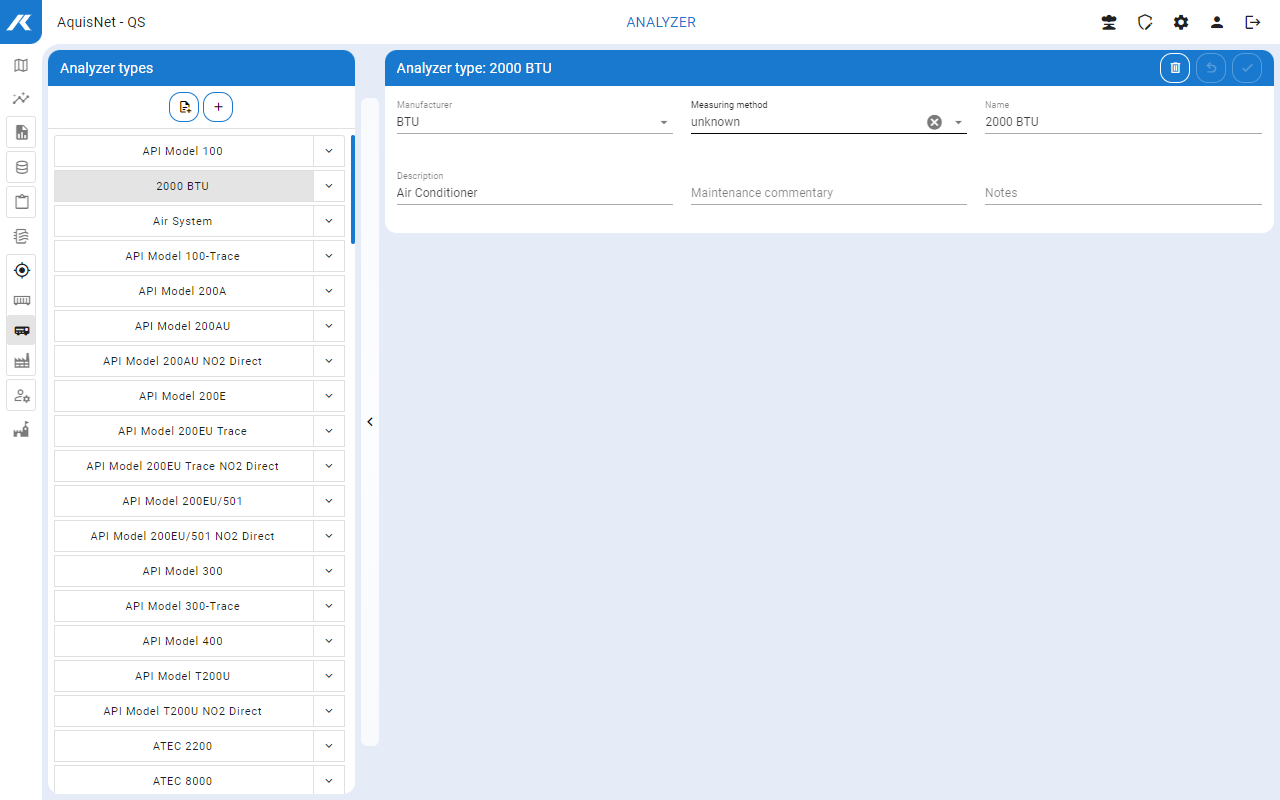Select the highlighted bus sidebar icon
The image size is (1280, 800).
click(21, 330)
